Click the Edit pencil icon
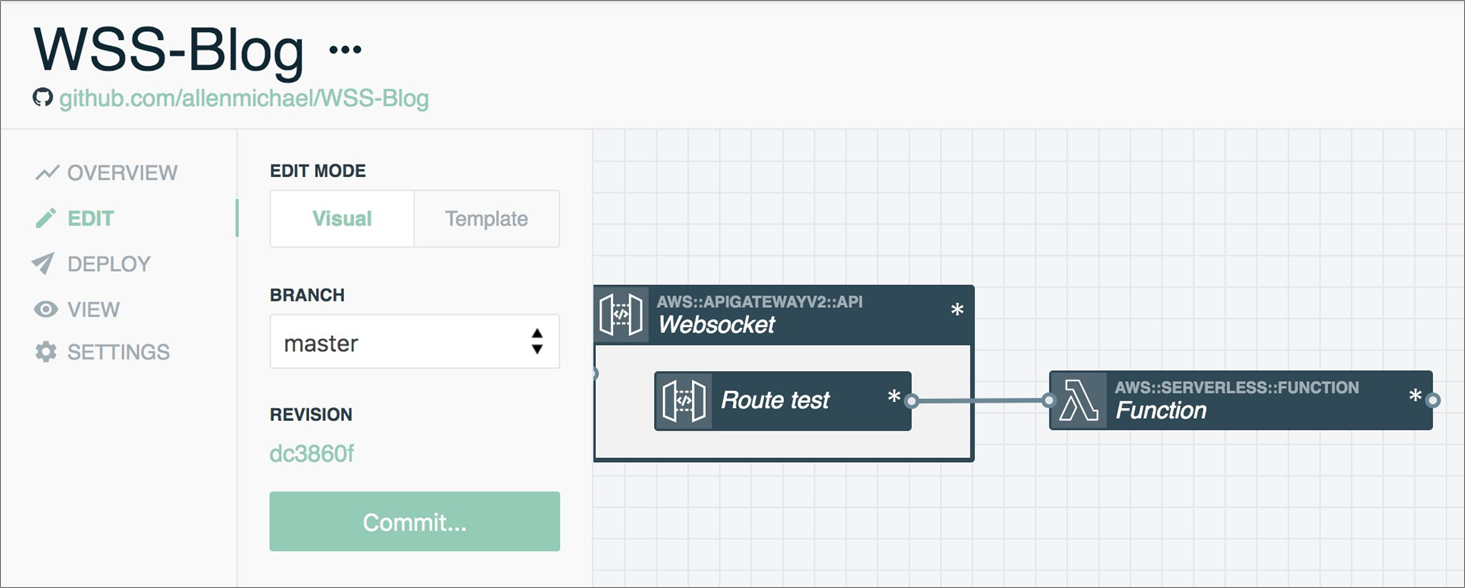The image size is (1465, 588). (45, 218)
